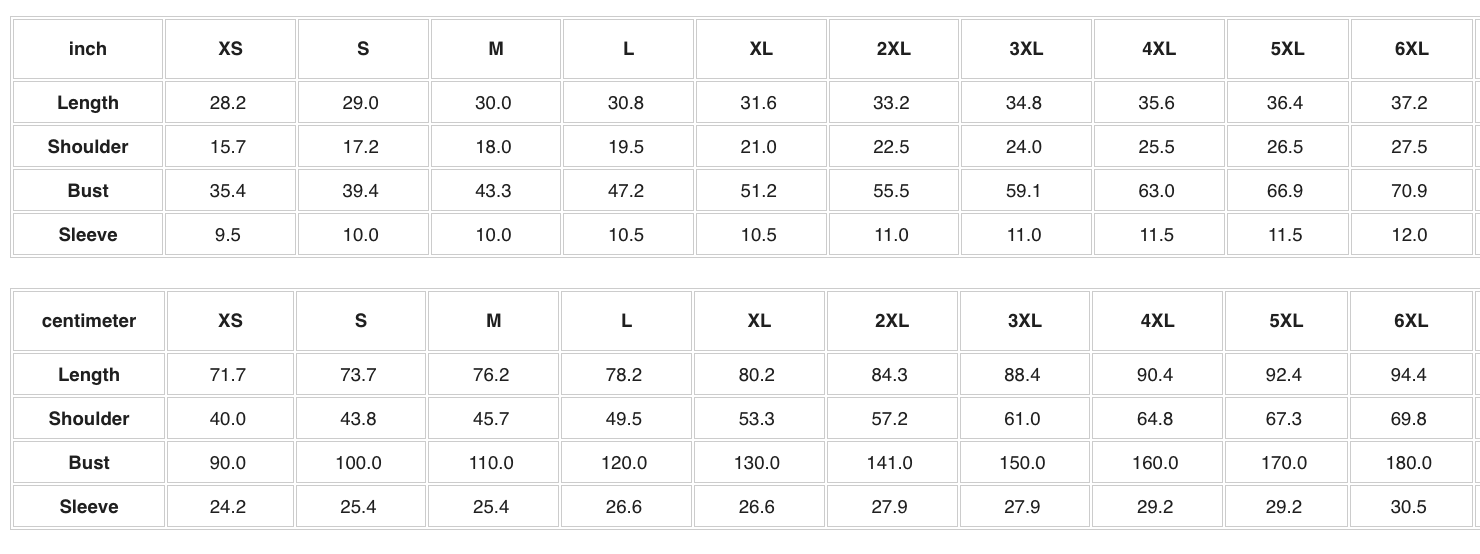Click the 3XL header in the inch table

[x=1025, y=49]
